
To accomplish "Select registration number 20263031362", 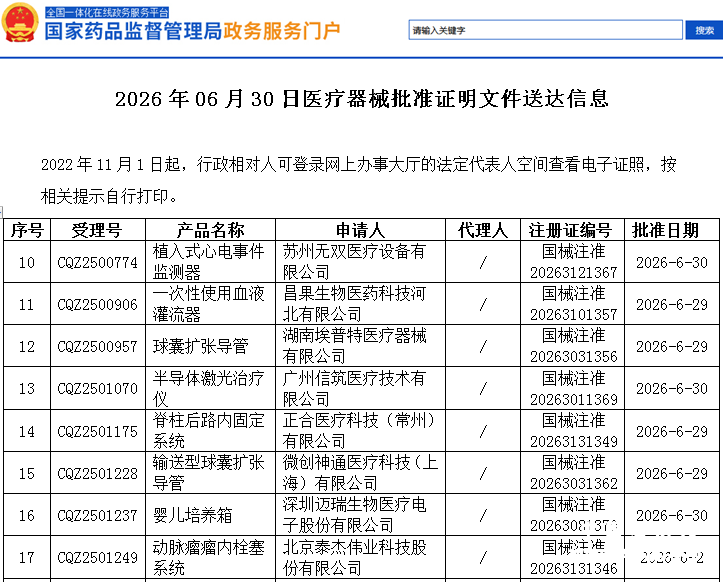I will point(573,484).
